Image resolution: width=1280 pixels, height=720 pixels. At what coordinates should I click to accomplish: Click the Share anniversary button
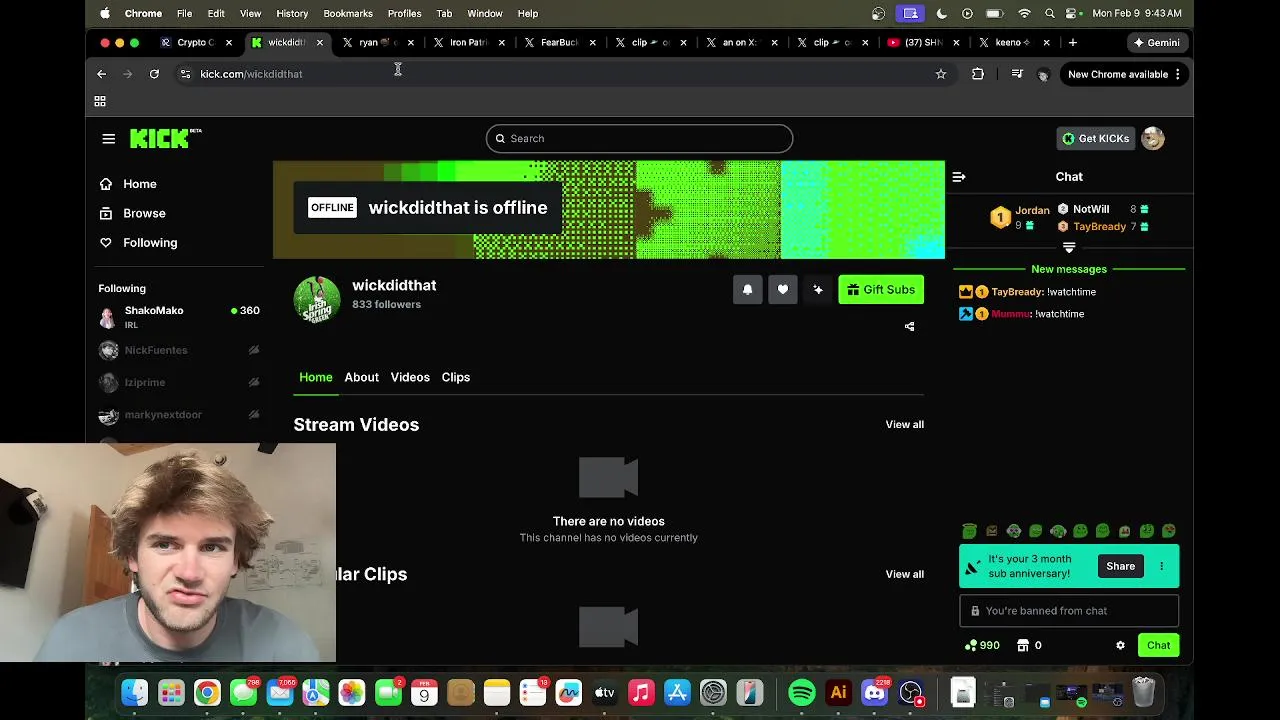click(x=1120, y=566)
